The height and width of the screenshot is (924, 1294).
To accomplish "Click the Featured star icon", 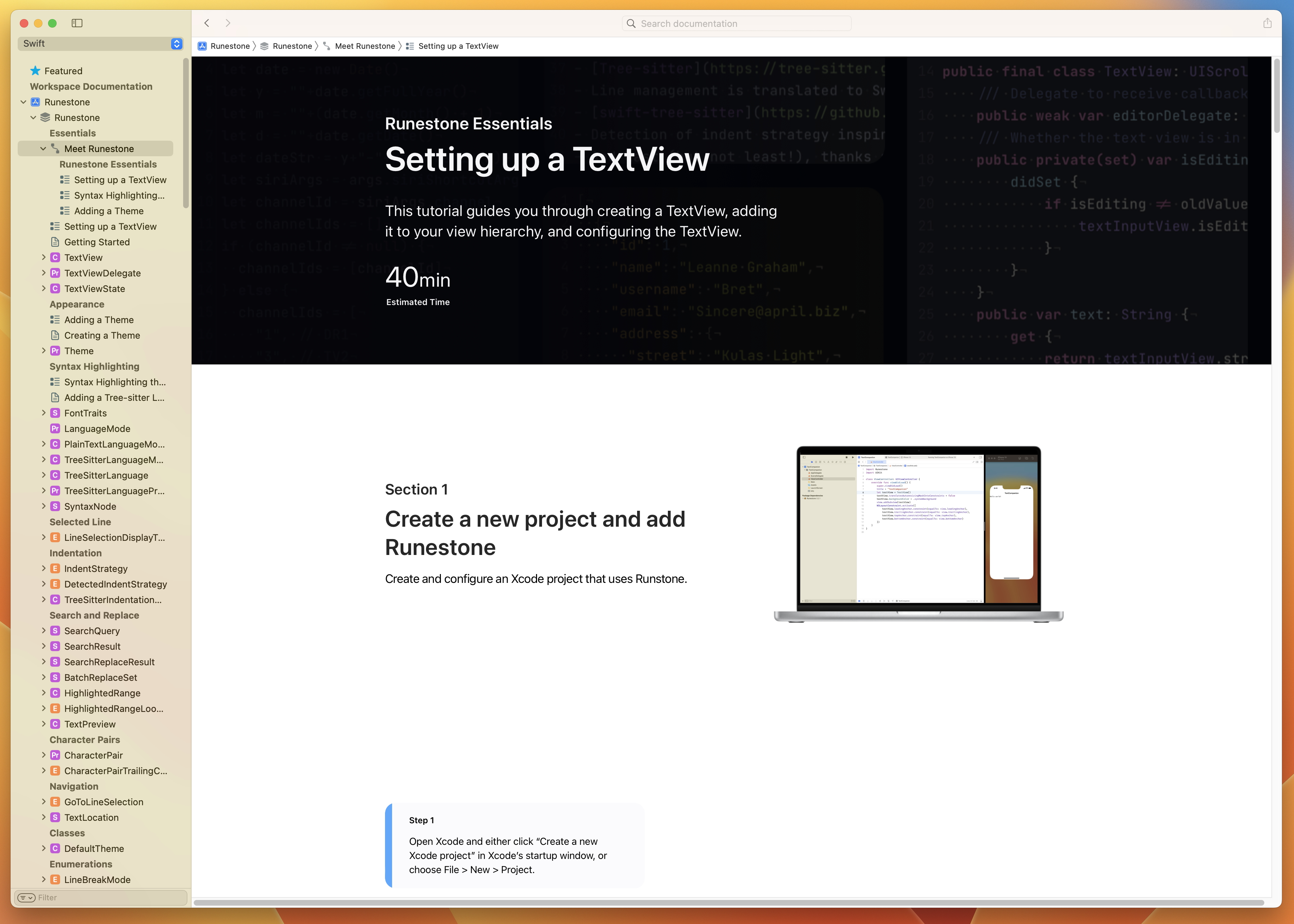I will click(35, 71).
